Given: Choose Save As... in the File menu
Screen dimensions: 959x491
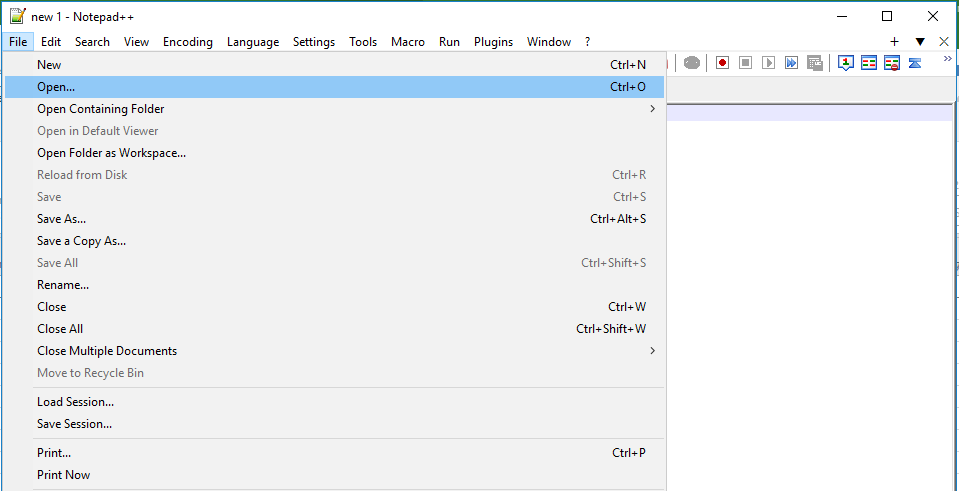Looking at the screenshot, I should 61,219.
